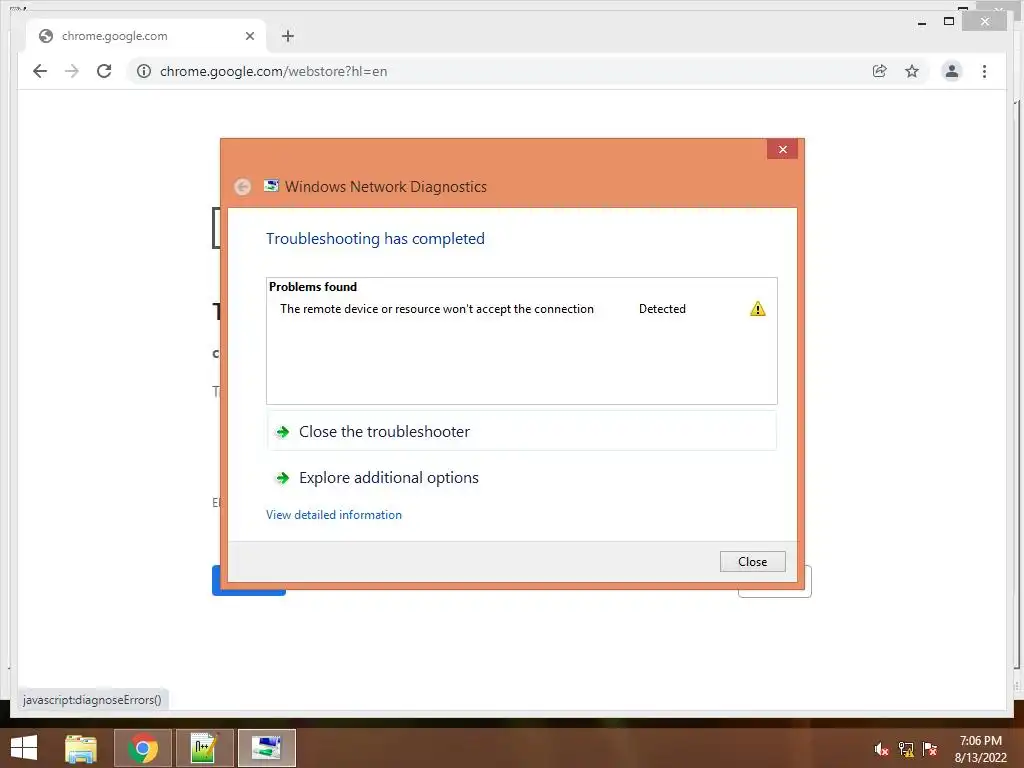Click the yellow warning icon next to Detected
Viewport: 1024px width, 768px height.
[758, 309]
